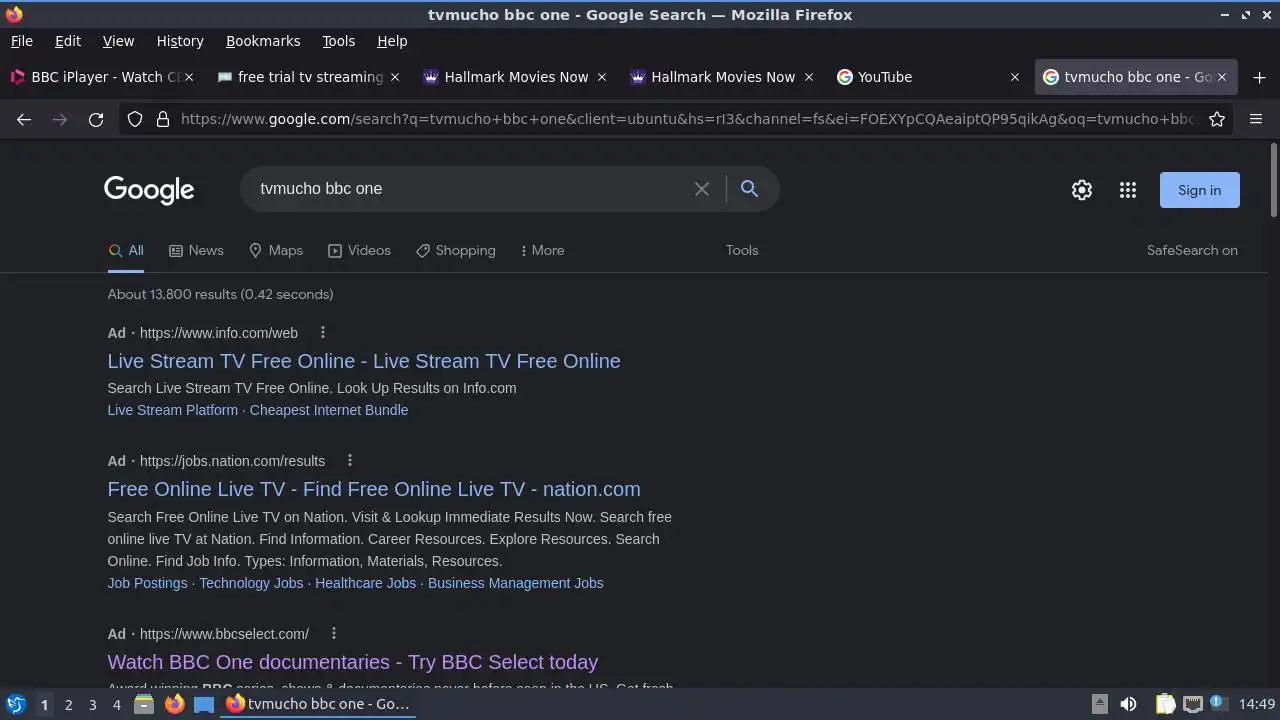Open SafeSearch on settings
The image size is (1280, 720).
pyautogui.click(x=1192, y=250)
